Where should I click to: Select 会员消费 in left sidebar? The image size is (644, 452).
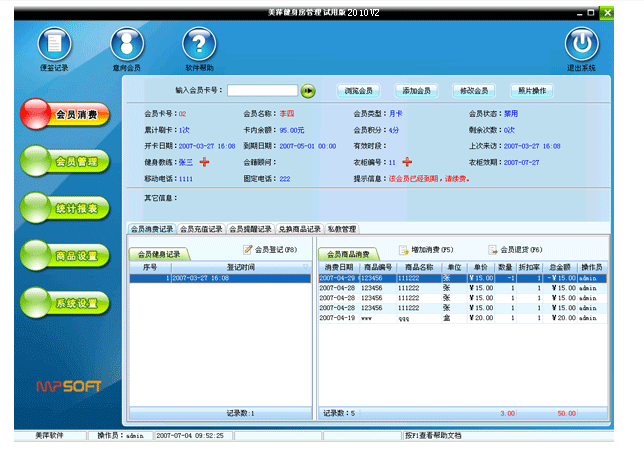pos(66,115)
